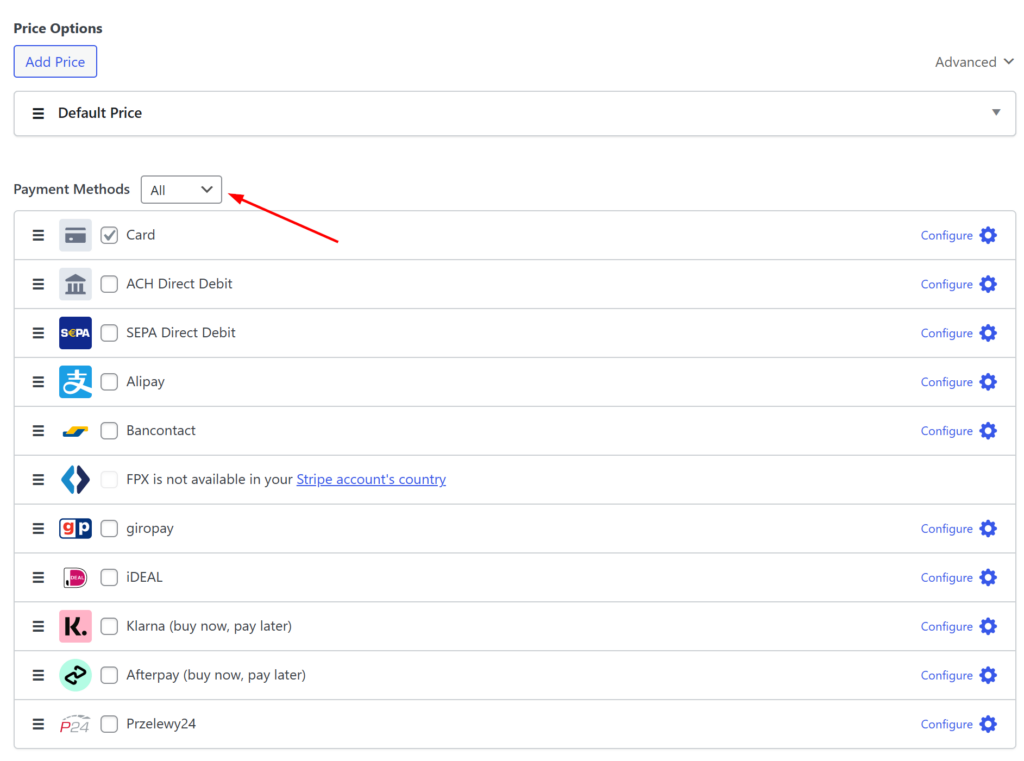Click the ACH Direct Debit bank icon
The width and height of the screenshot is (1024, 761).
pyautogui.click(x=75, y=283)
